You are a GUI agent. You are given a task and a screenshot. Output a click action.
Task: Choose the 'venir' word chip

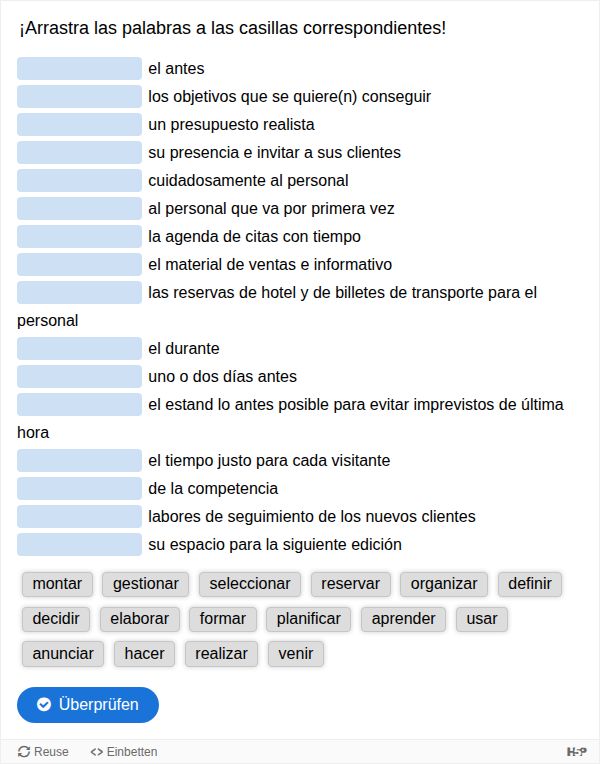pos(296,654)
